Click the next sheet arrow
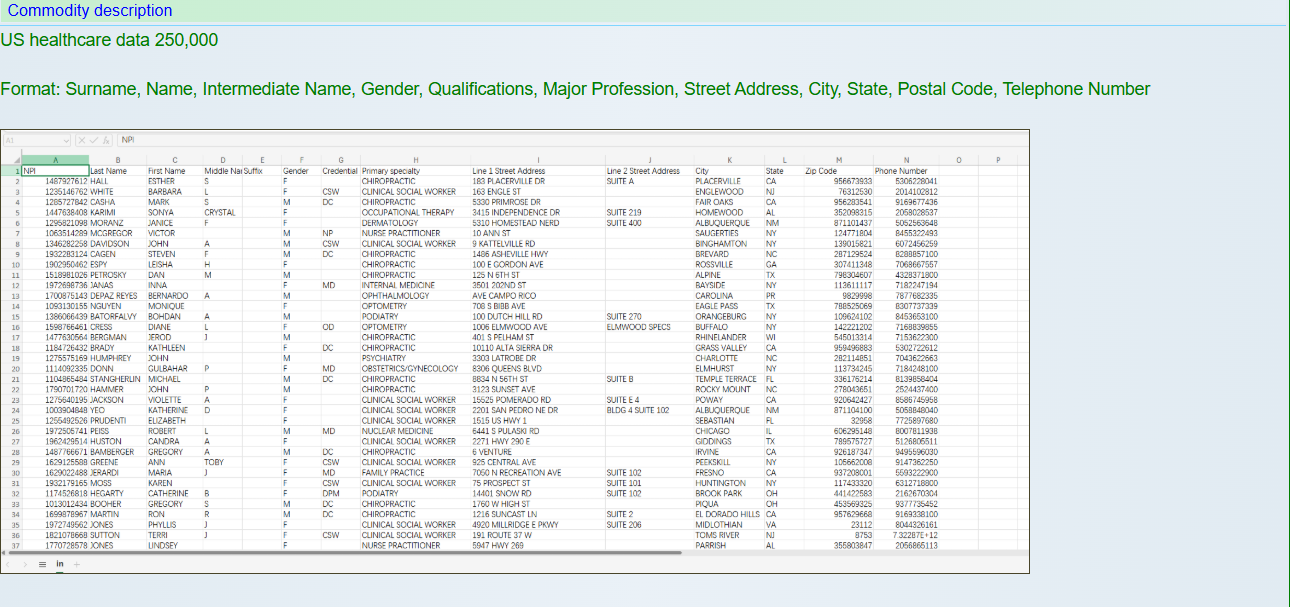The width and height of the screenshot is (1290, 607). click(x=25, y=564)
